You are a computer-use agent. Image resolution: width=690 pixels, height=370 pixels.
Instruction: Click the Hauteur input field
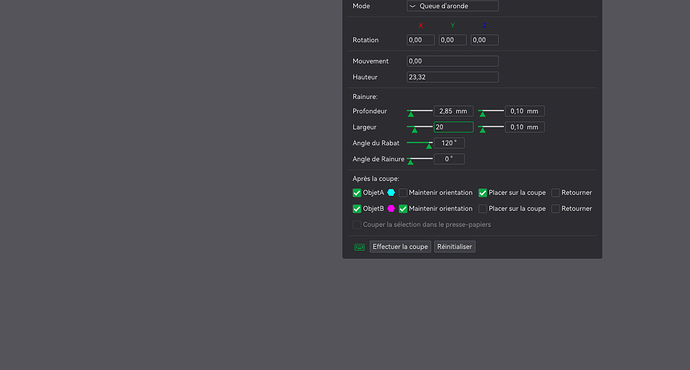pyautogui.click(x=452, y=77)
